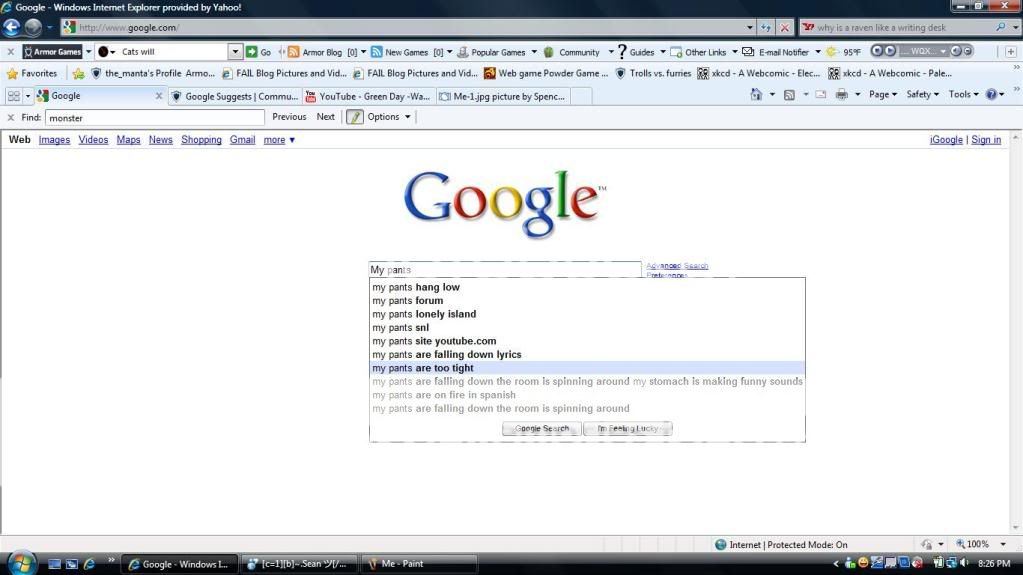This screenshot has height=575, width=1023.
Task: Click the Find bar Previous button
Action: [289, 117]
